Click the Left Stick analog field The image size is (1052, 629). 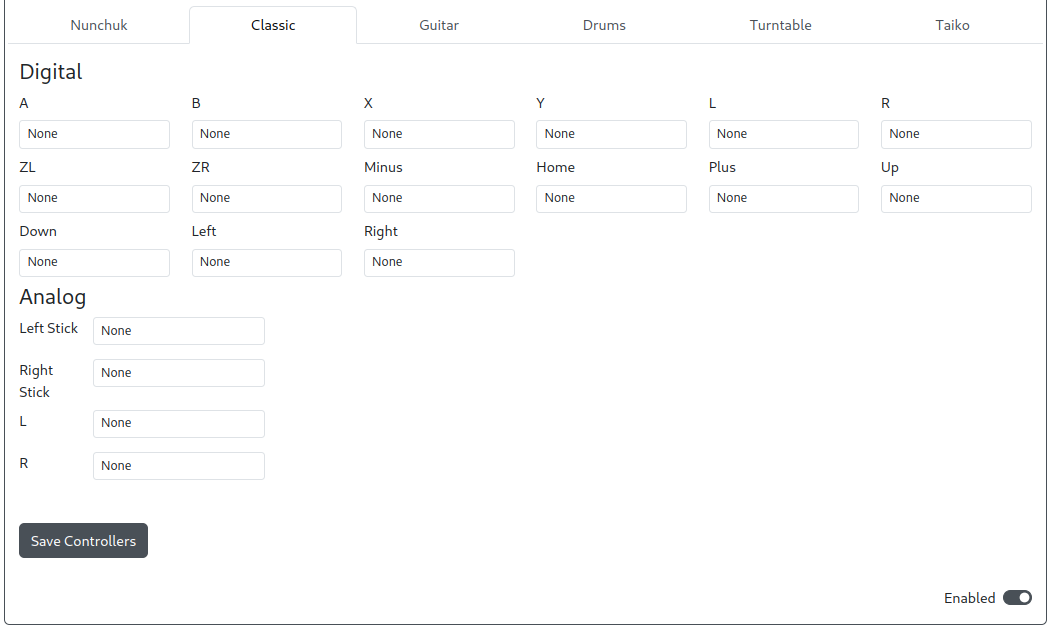coord(179,331)
